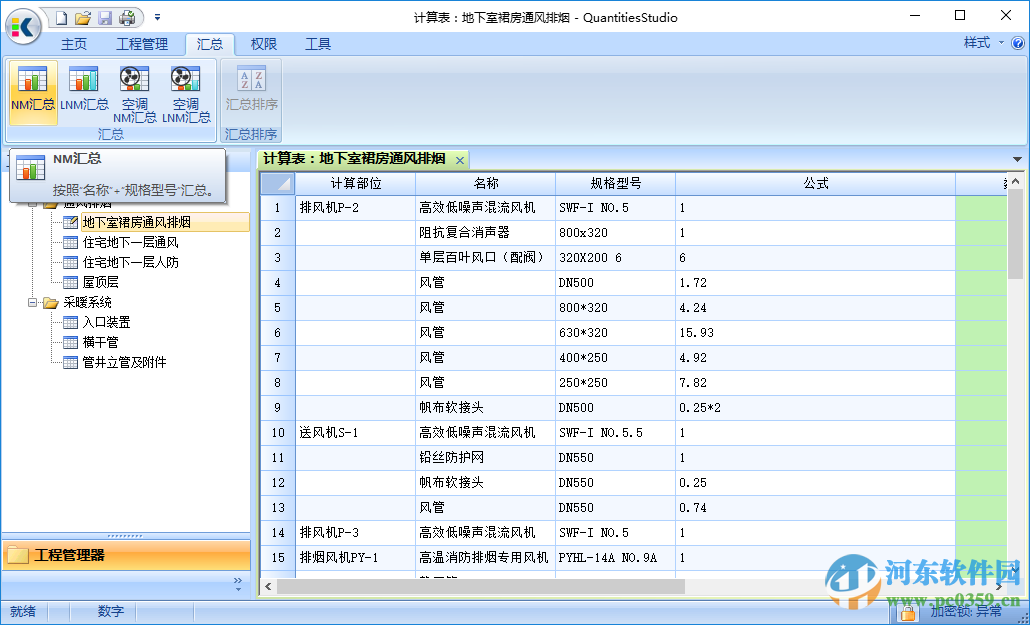Screen dimensions: 1030x625
Task: Click the 加密锁 lock icon in status bar
Action: point(907,610)
